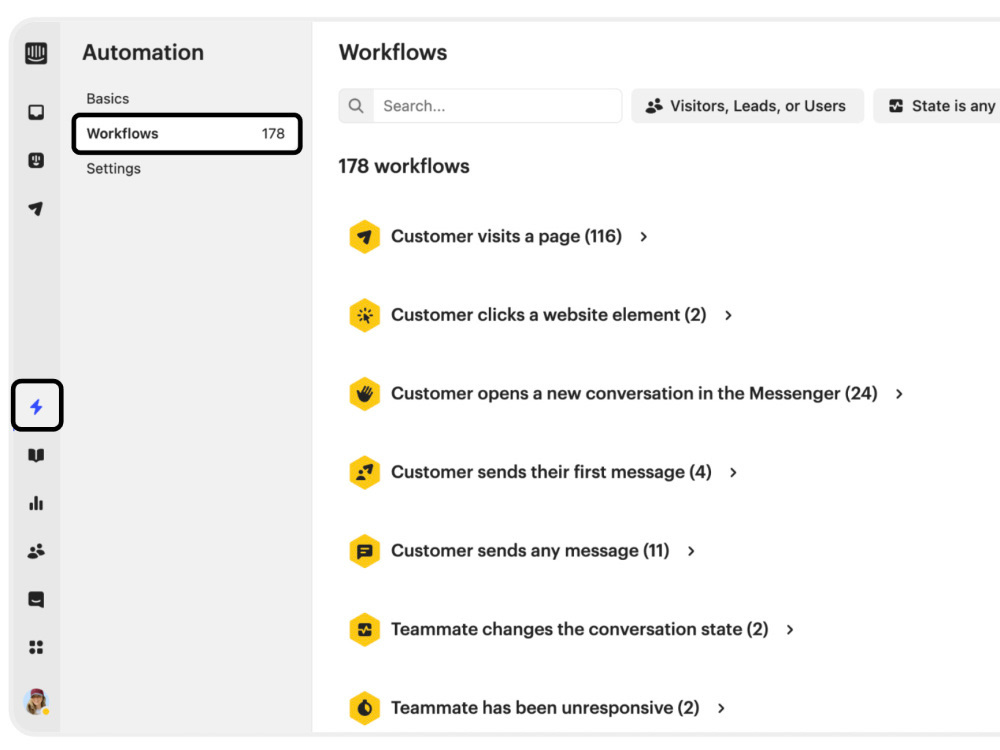The image size is (1000, 750).
Task: Expand Teammate changes conversation state chevron
Action: pos(790,629)
